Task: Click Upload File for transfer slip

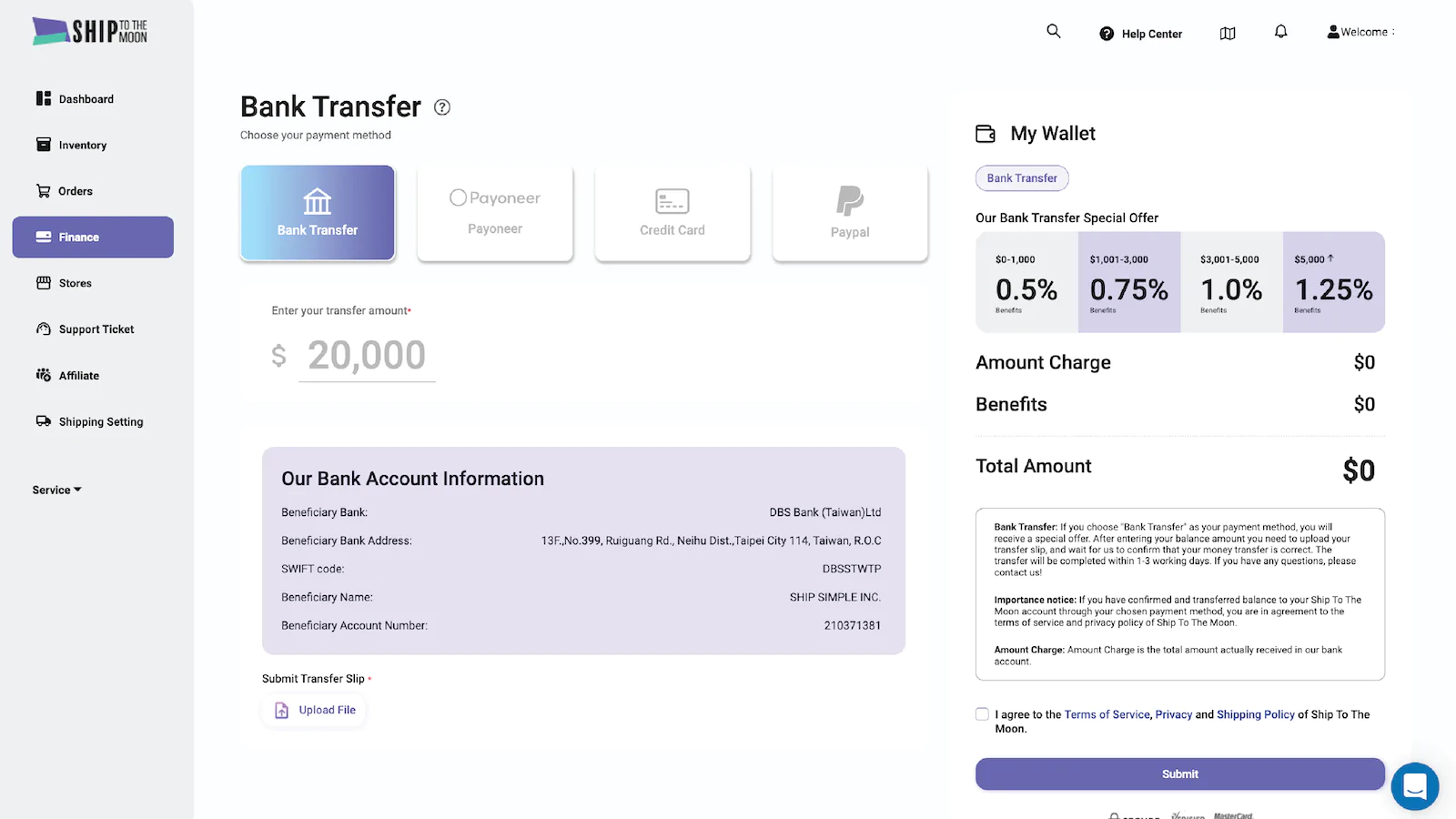Action: coord(315,710)
